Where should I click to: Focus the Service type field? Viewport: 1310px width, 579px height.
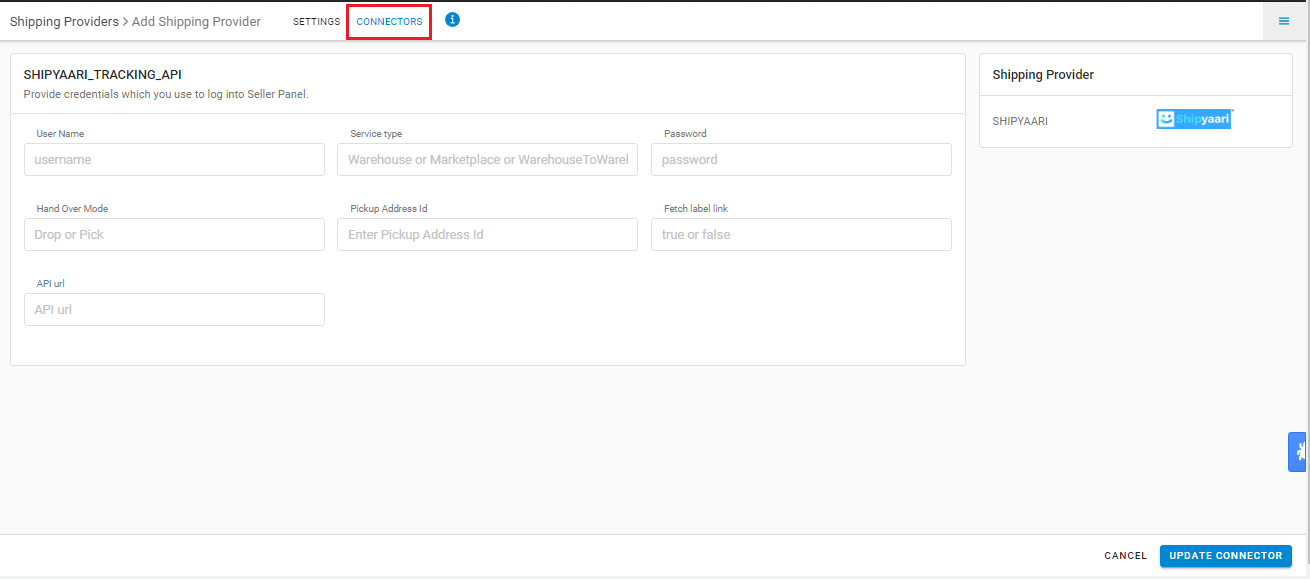[487, 159]
